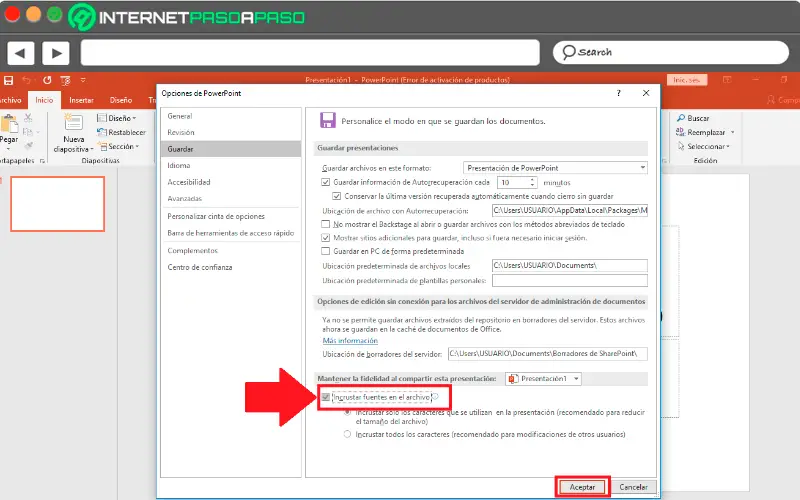Select Accesibilidad in options sidebar

pos(231,182)
